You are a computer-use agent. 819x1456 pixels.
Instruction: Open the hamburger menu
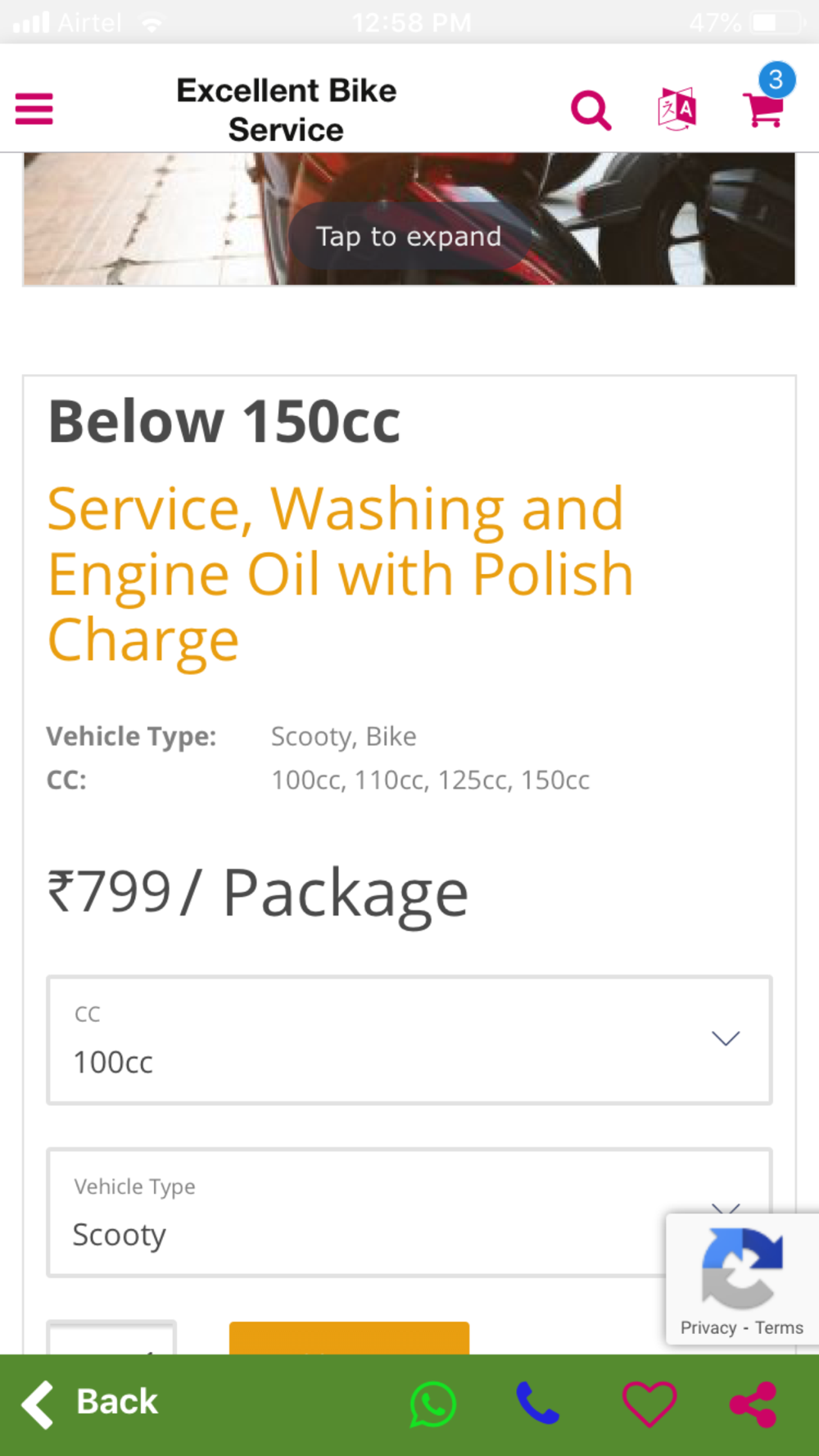coord(34,109)
